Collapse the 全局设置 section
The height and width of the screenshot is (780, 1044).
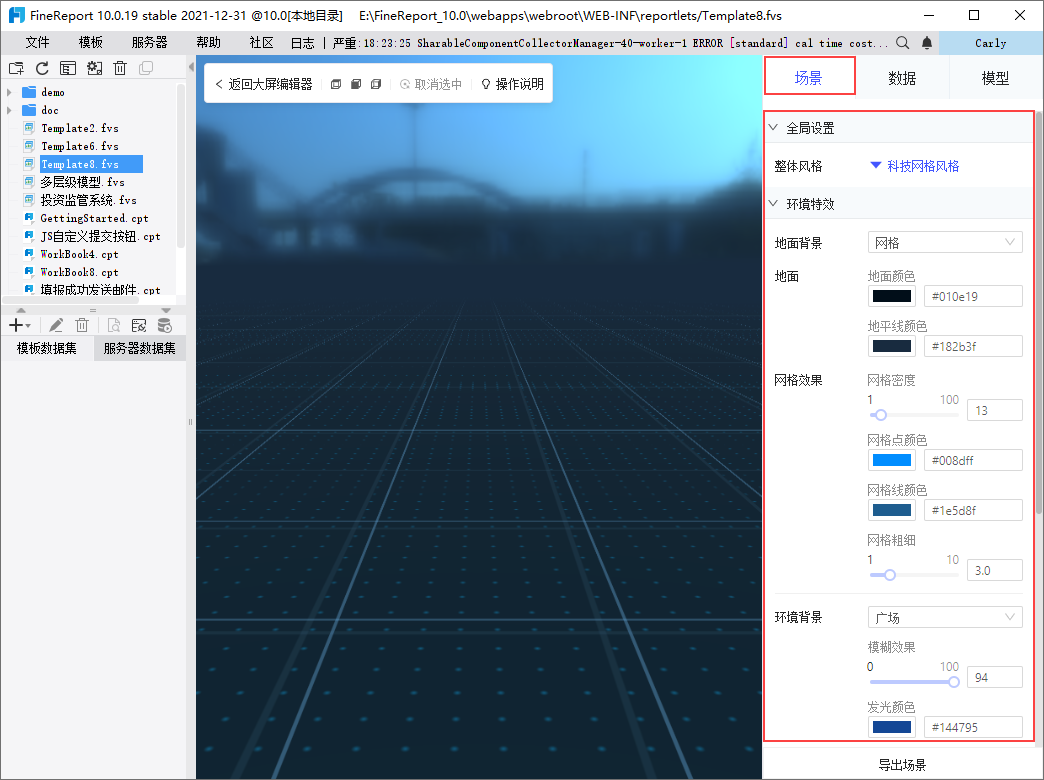(x=773, y=127)
